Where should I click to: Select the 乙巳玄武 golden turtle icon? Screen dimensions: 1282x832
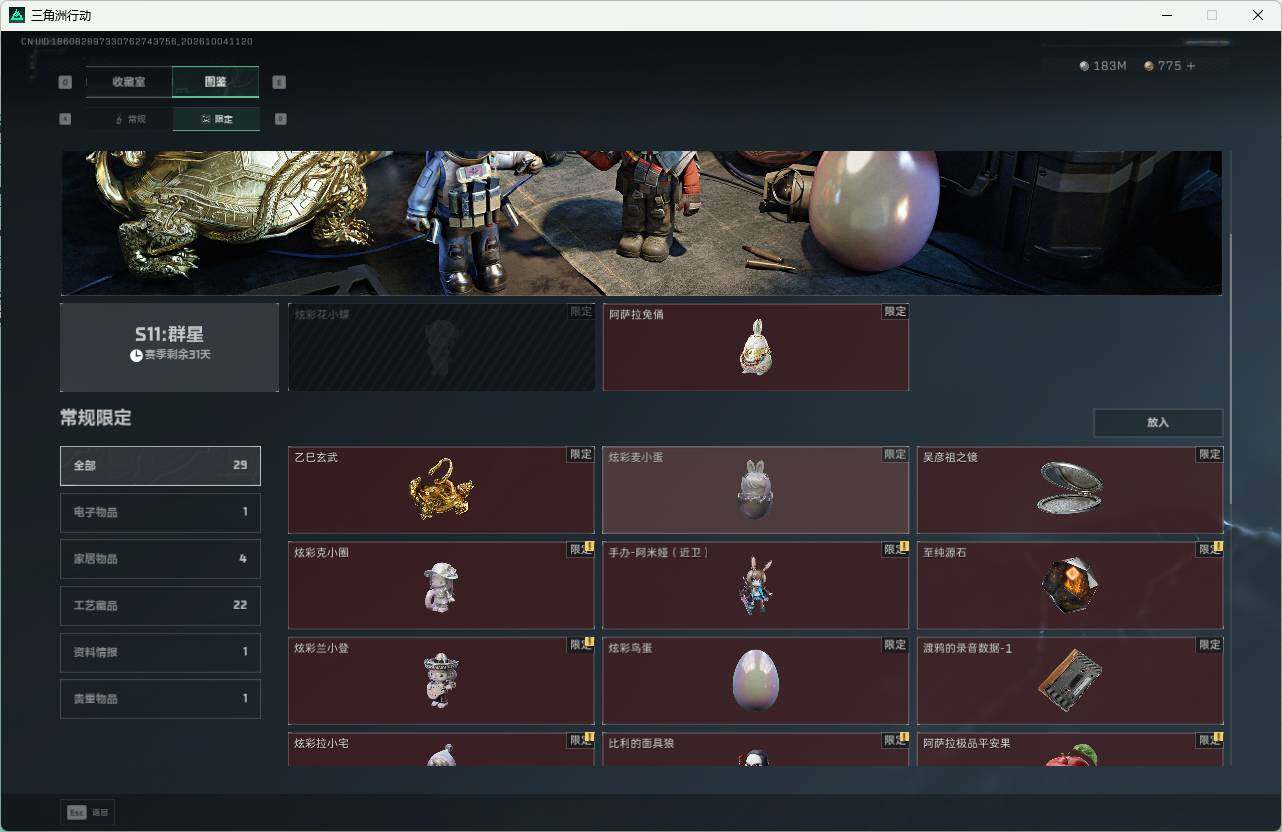coord(441,489)
